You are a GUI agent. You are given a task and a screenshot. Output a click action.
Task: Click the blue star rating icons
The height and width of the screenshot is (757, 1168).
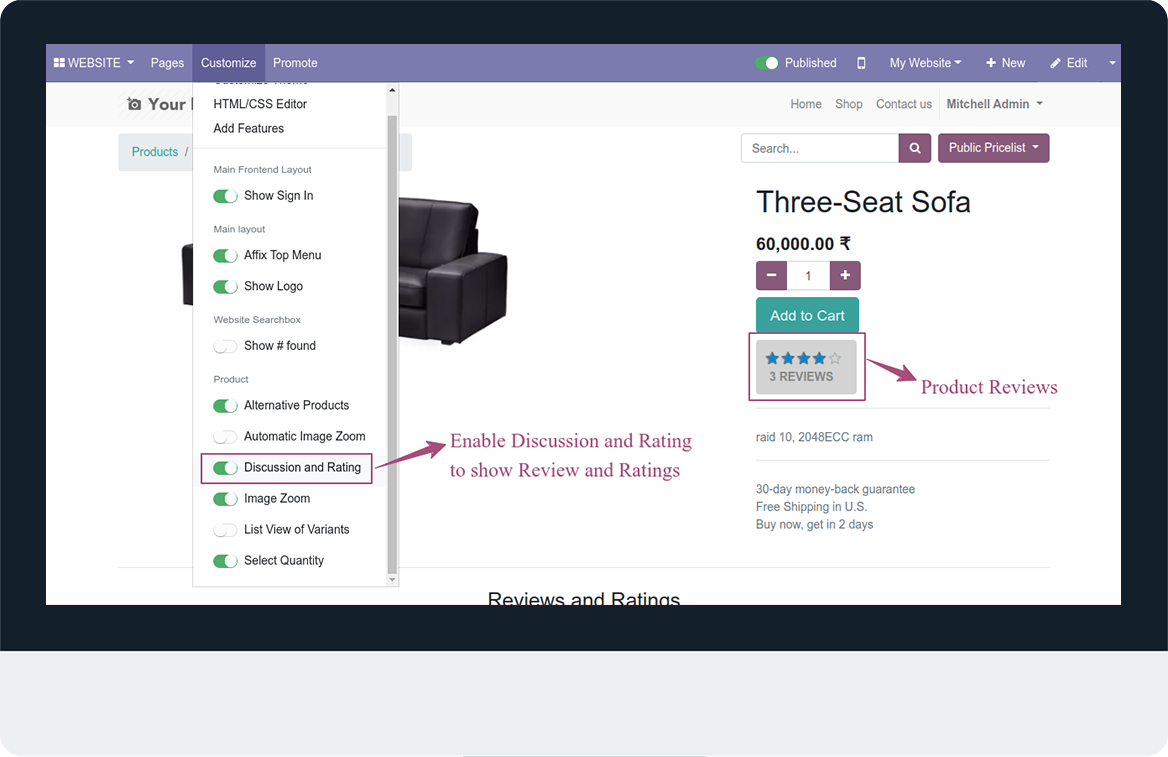(803, 358)
